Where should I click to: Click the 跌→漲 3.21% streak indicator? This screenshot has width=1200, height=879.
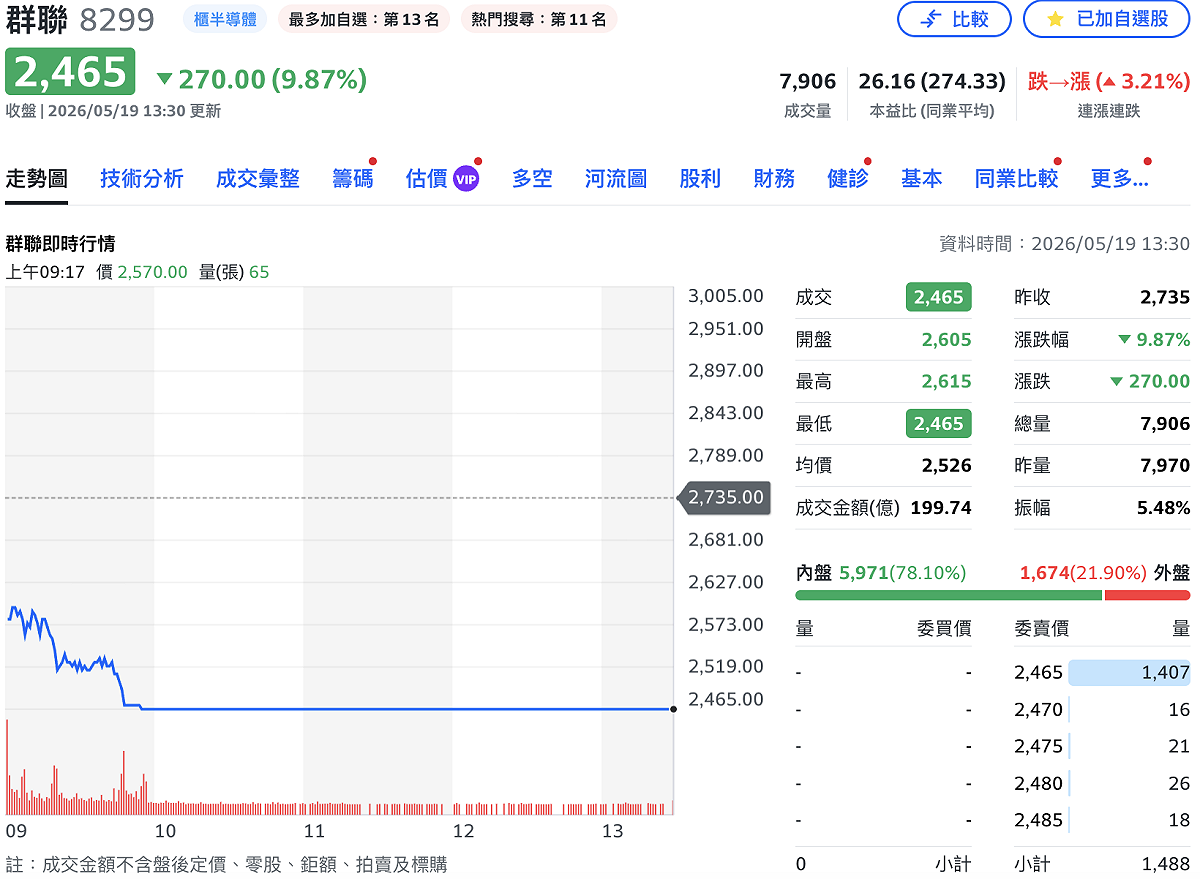[x=1108, y=81]
